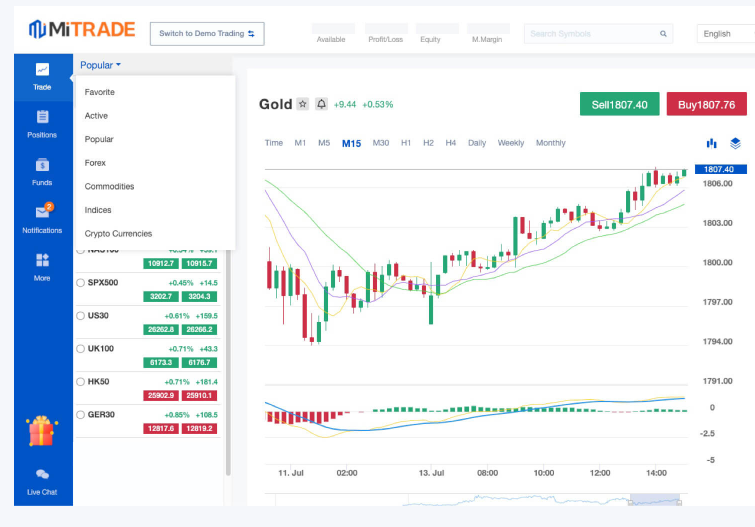Open Live Chat support
Screen dimensions: 755x527
pos(42,480)
